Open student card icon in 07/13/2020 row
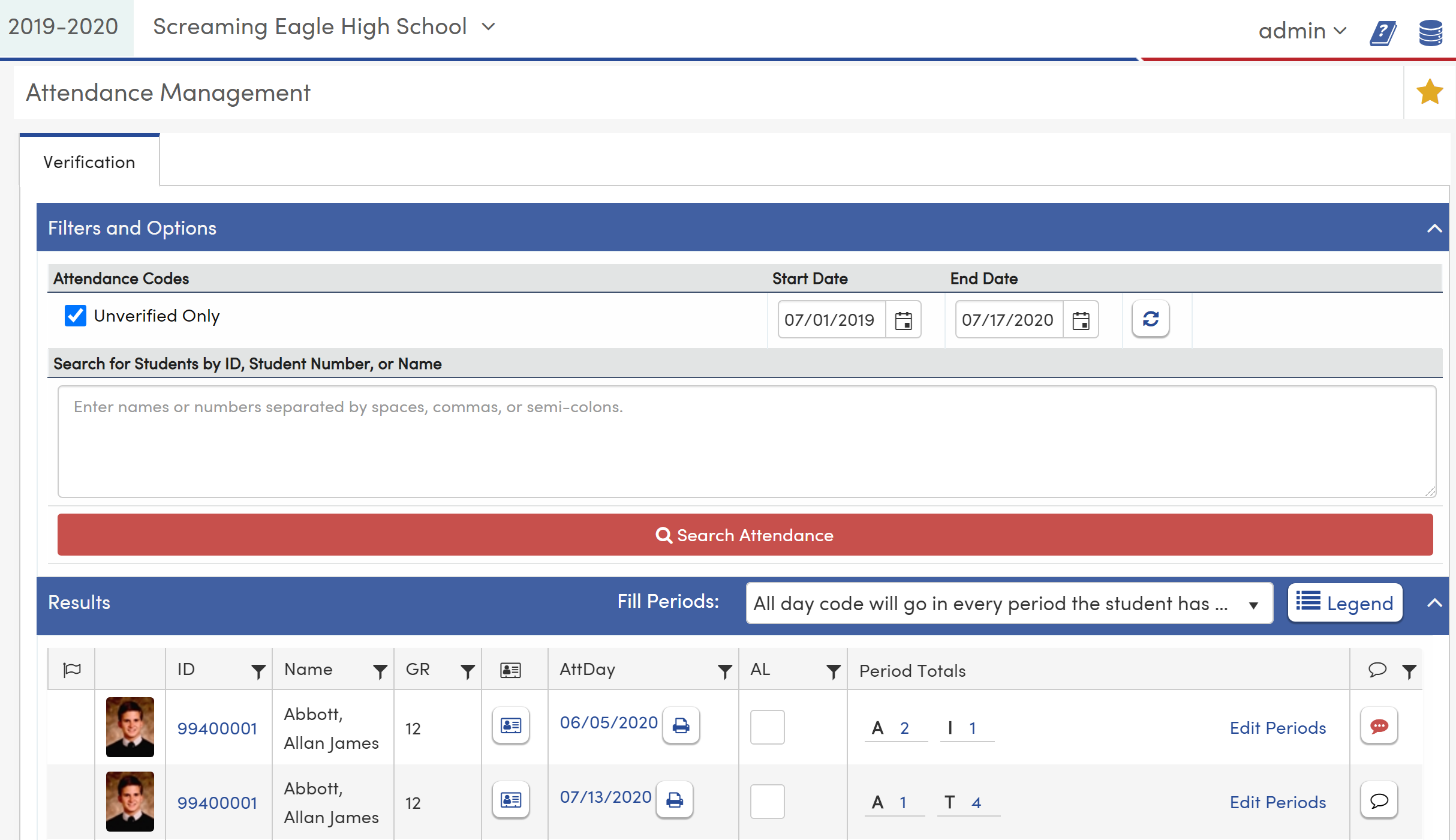 pos(510,800)
